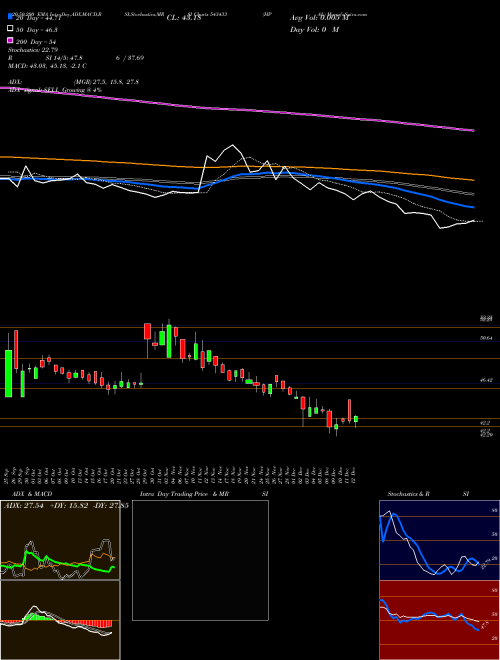Click the MACD values line in the header
The height and width of the screenshot is (660, 500).
tap(47, 66)
